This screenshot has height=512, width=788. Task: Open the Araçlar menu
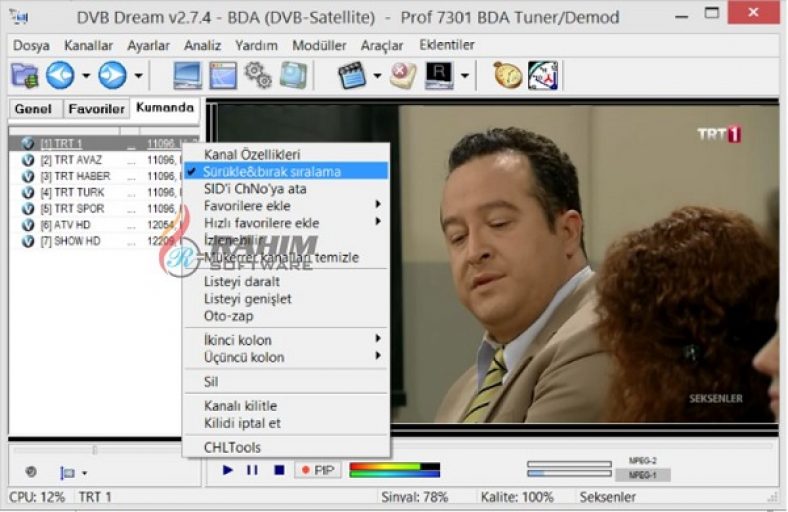(382, 45)
